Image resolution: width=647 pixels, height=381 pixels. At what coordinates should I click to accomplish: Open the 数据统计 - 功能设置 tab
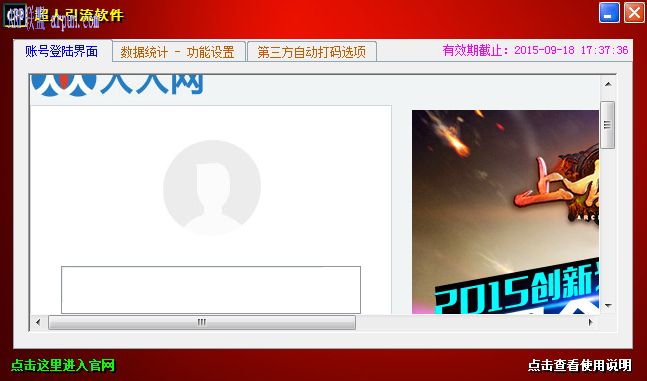[x=178, y=52]
